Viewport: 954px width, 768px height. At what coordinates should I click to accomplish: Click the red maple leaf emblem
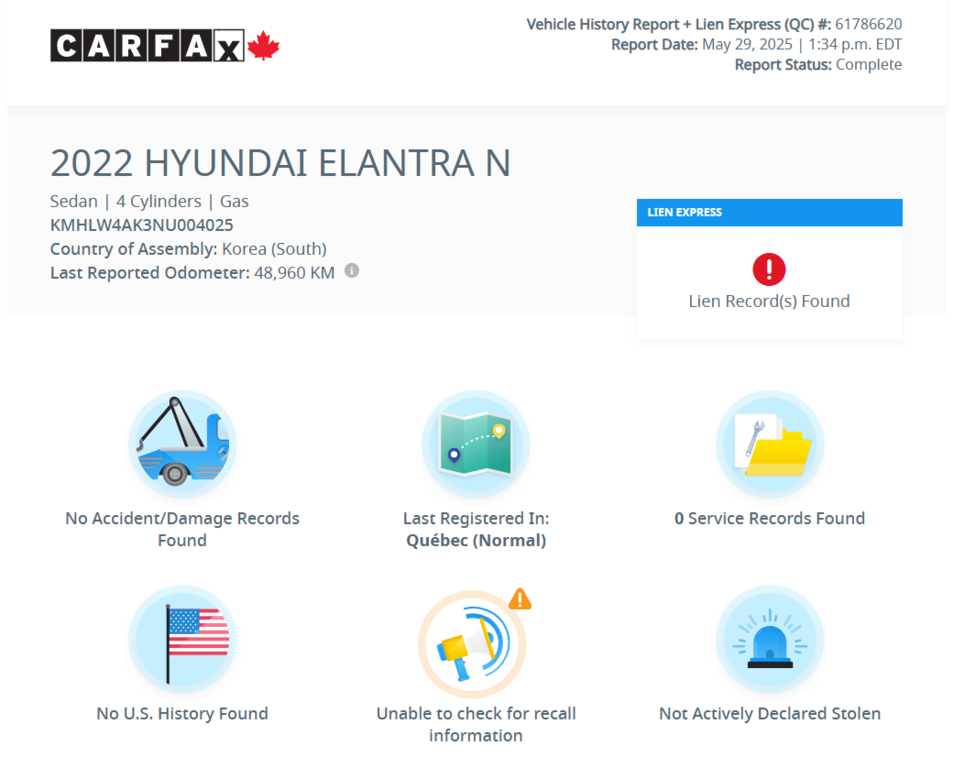(x=263, y=46)
